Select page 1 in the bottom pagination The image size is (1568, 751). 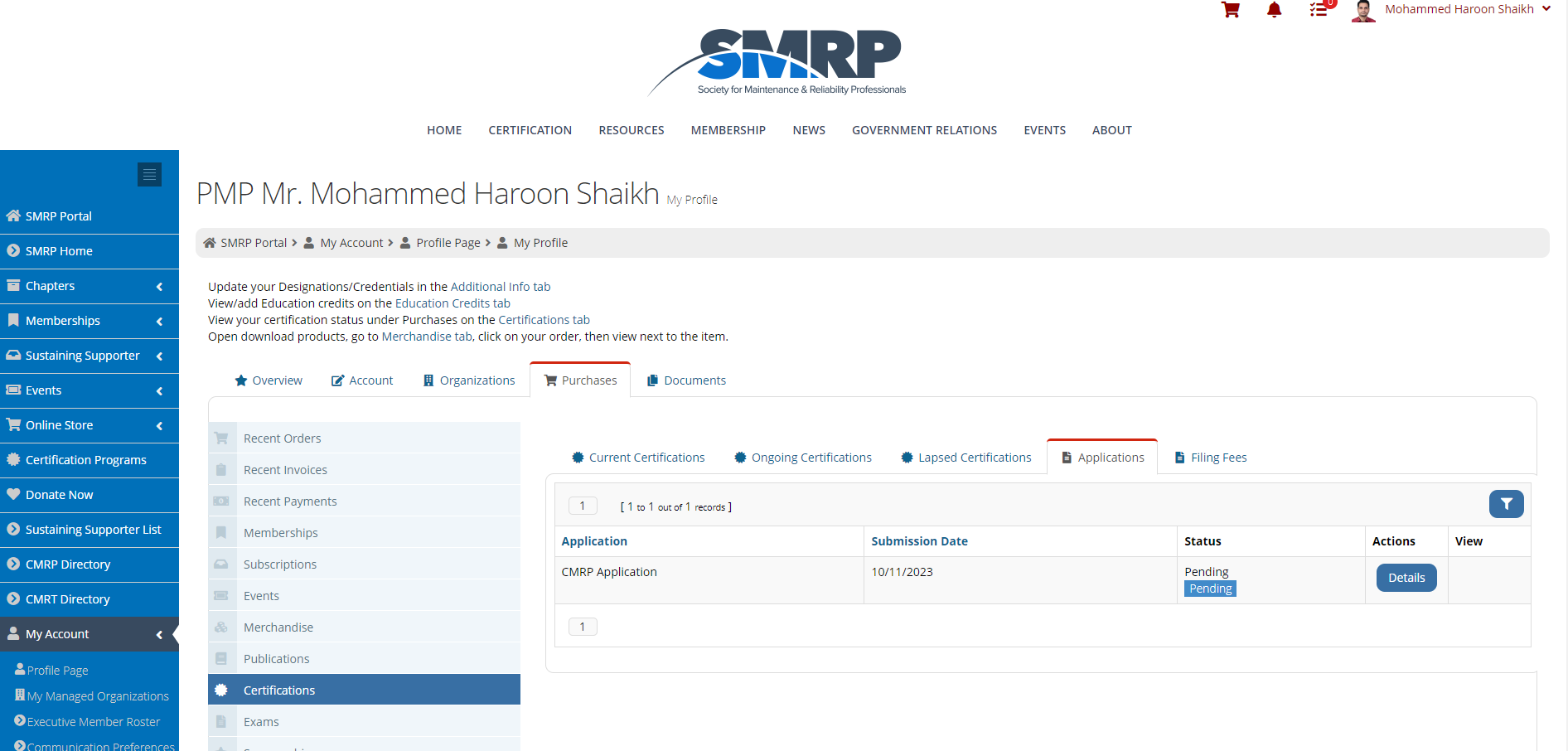click(583, 627)
